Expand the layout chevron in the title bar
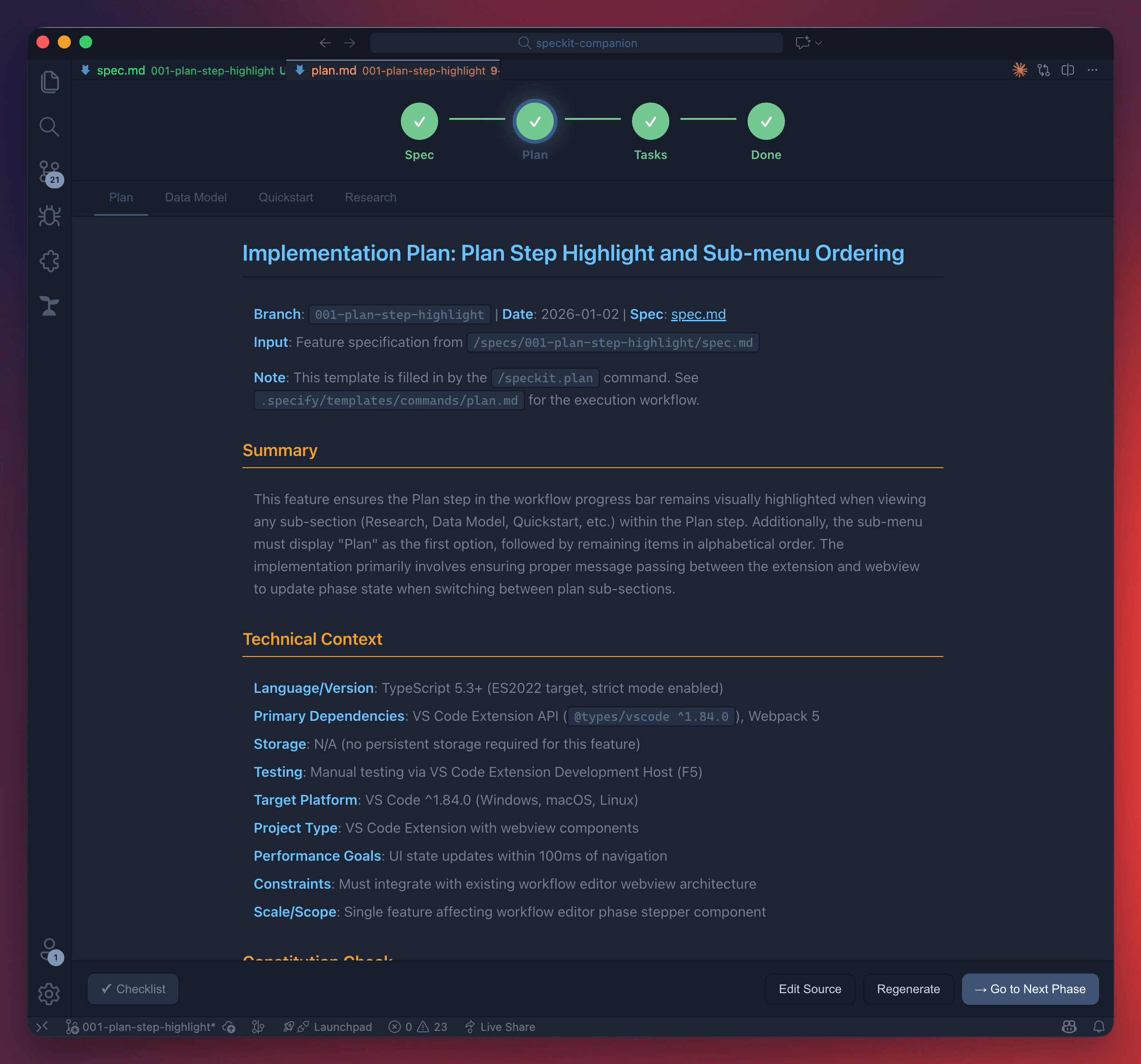The width and height of the screenshot is (1141, 1064). click(818, 42)
